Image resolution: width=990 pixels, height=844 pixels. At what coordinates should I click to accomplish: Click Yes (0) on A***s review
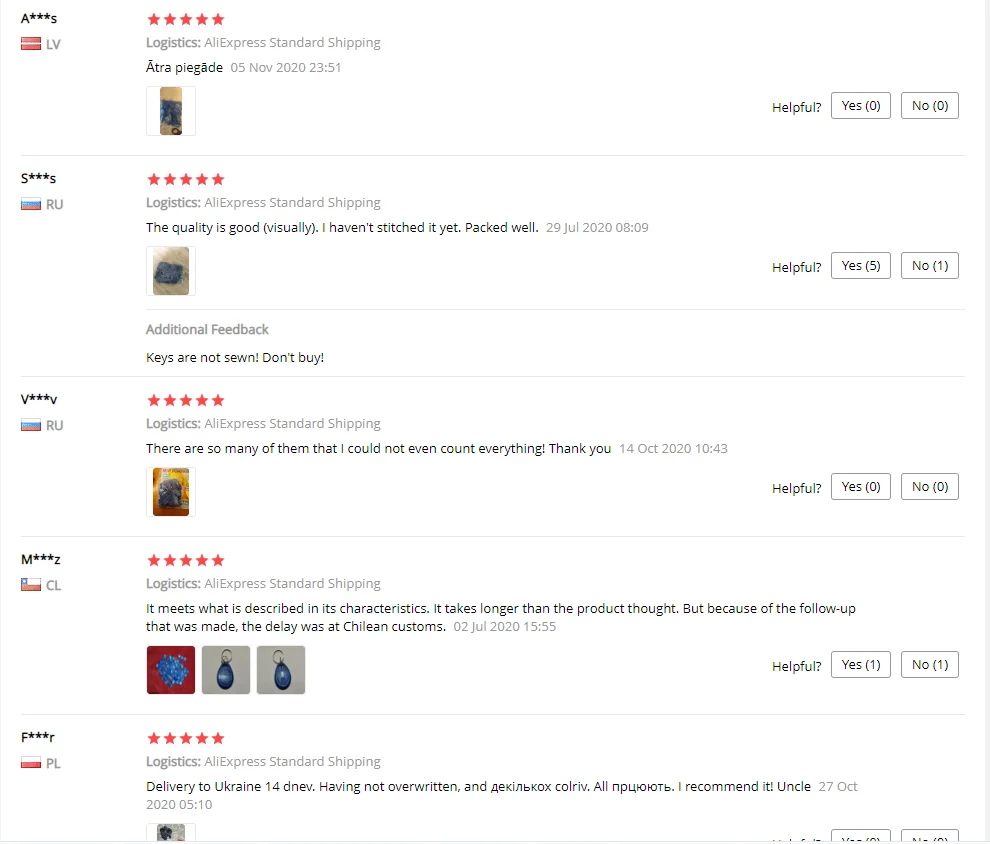861,105
